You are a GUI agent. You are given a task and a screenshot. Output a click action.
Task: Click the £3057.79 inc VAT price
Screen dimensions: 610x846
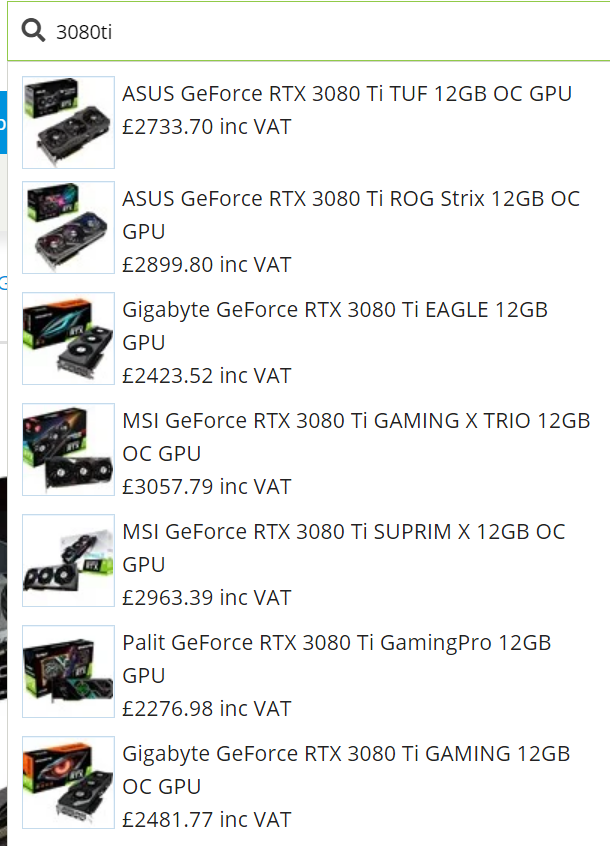(x=207, y=487)
